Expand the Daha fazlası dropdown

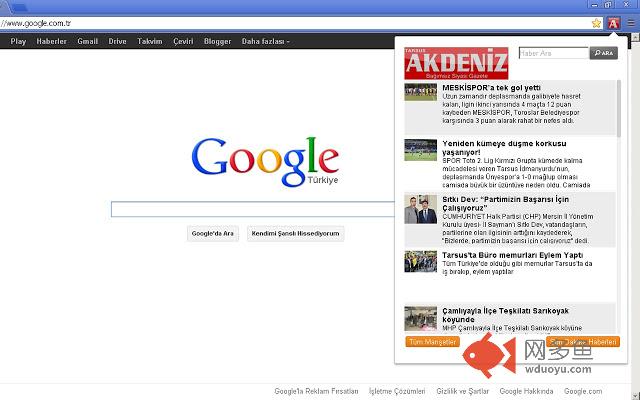click(265, 41)
